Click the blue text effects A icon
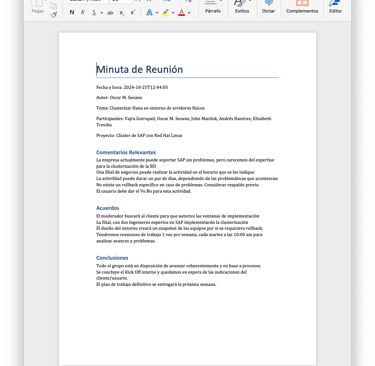 click(149, 12)
